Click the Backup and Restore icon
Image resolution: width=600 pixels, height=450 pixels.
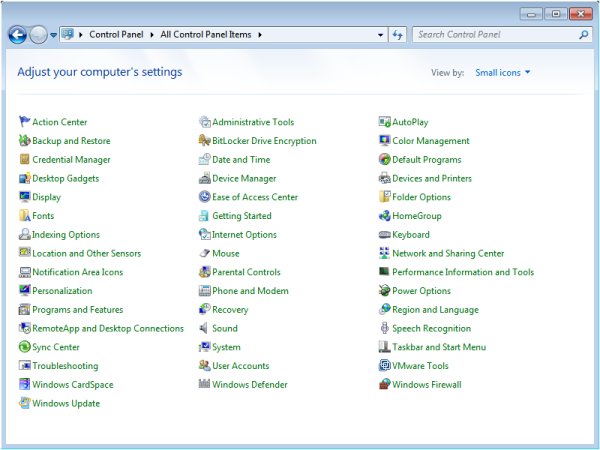[x=24, y=140]
